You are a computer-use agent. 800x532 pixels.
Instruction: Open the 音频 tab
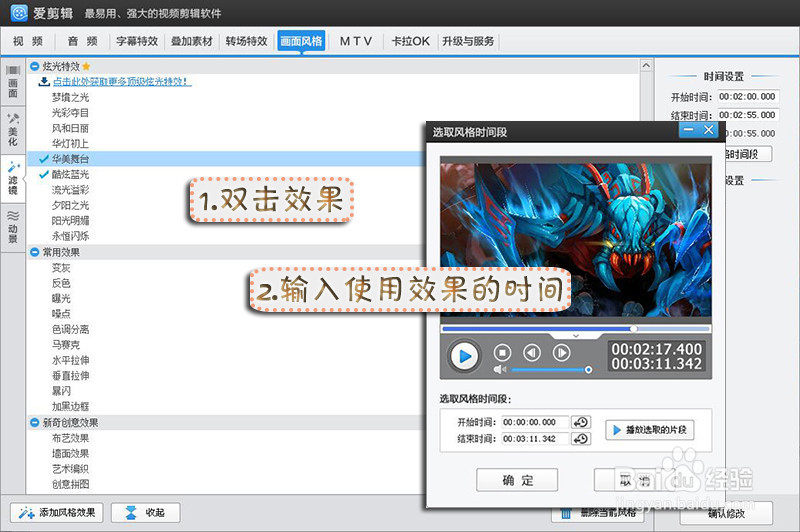coord(83,41)
